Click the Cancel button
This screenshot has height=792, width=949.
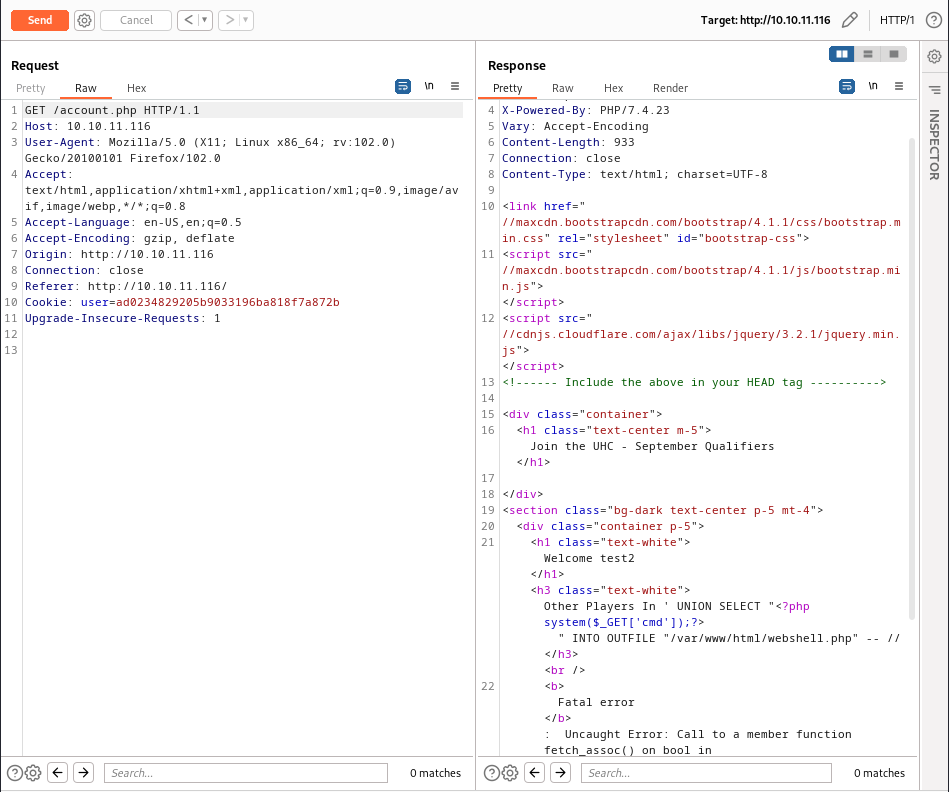click(136, 20)
